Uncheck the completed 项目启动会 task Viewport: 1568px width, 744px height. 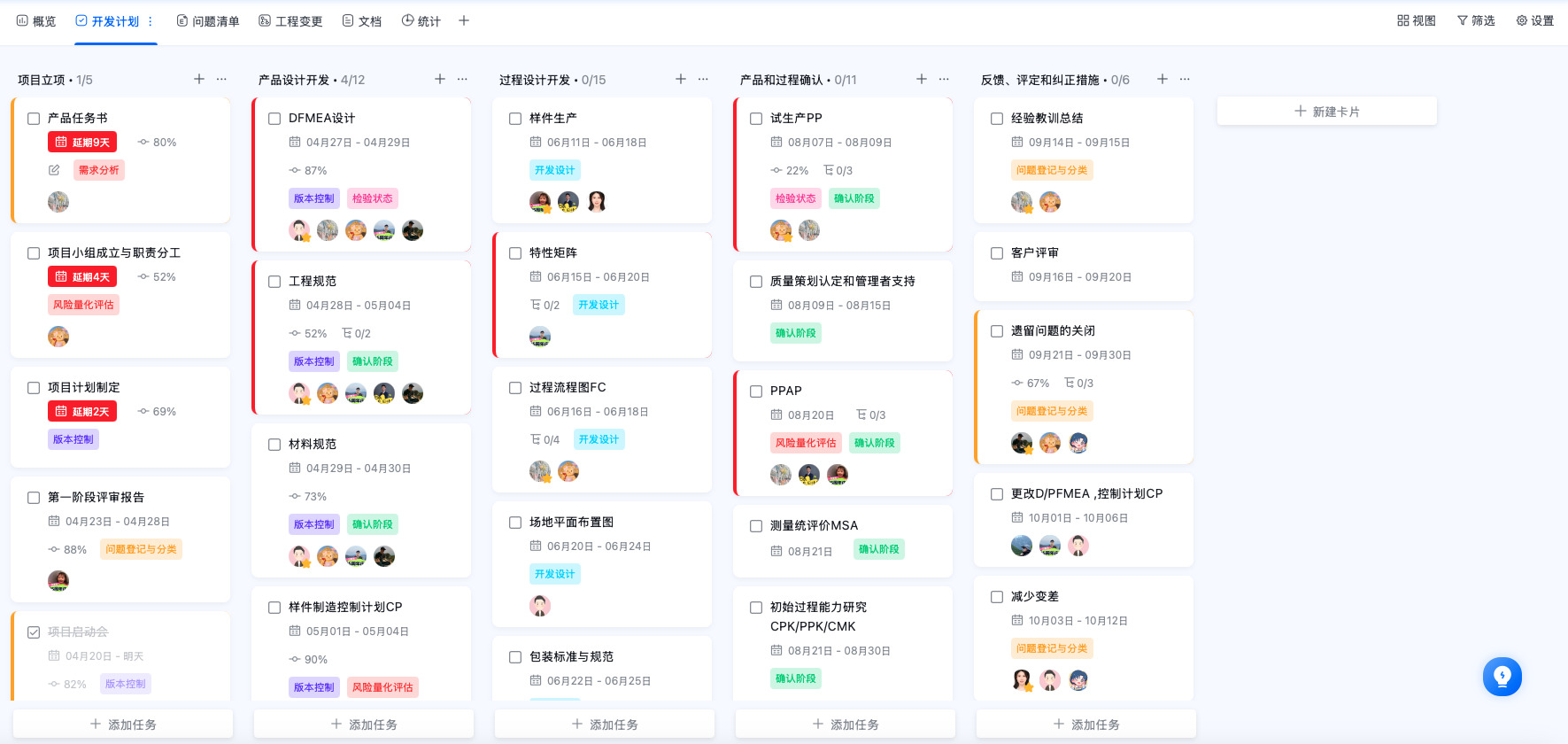[x=34, y=632]
